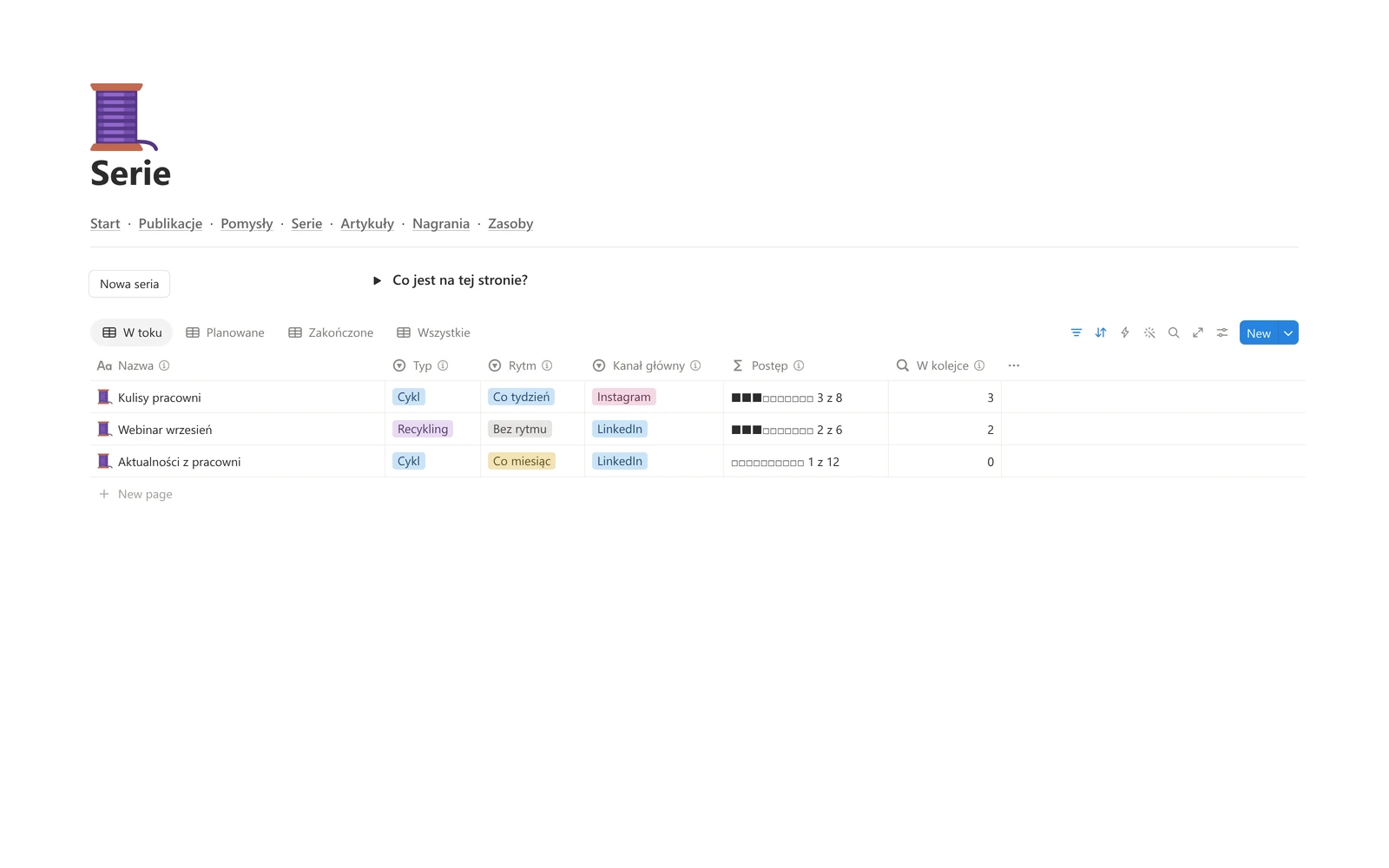Open automations lightning bolt icon

point(1125,332)
